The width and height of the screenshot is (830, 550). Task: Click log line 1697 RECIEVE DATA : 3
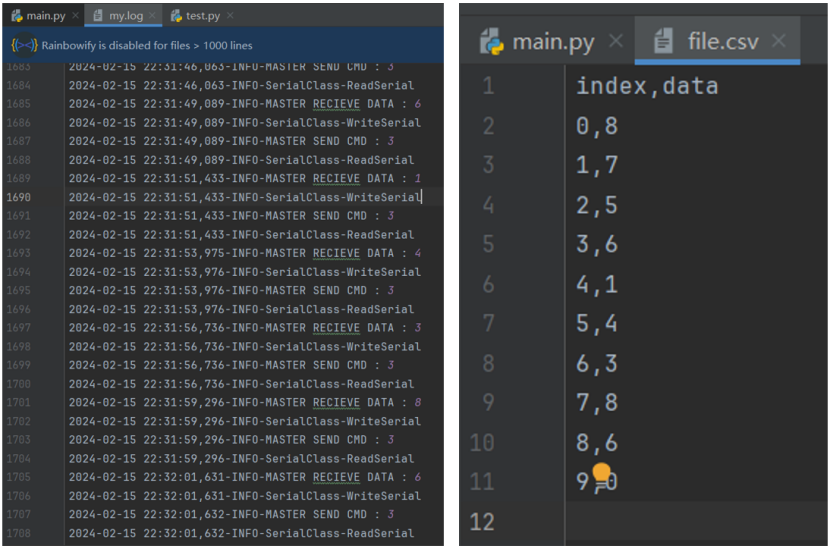[x=245, y=328]
